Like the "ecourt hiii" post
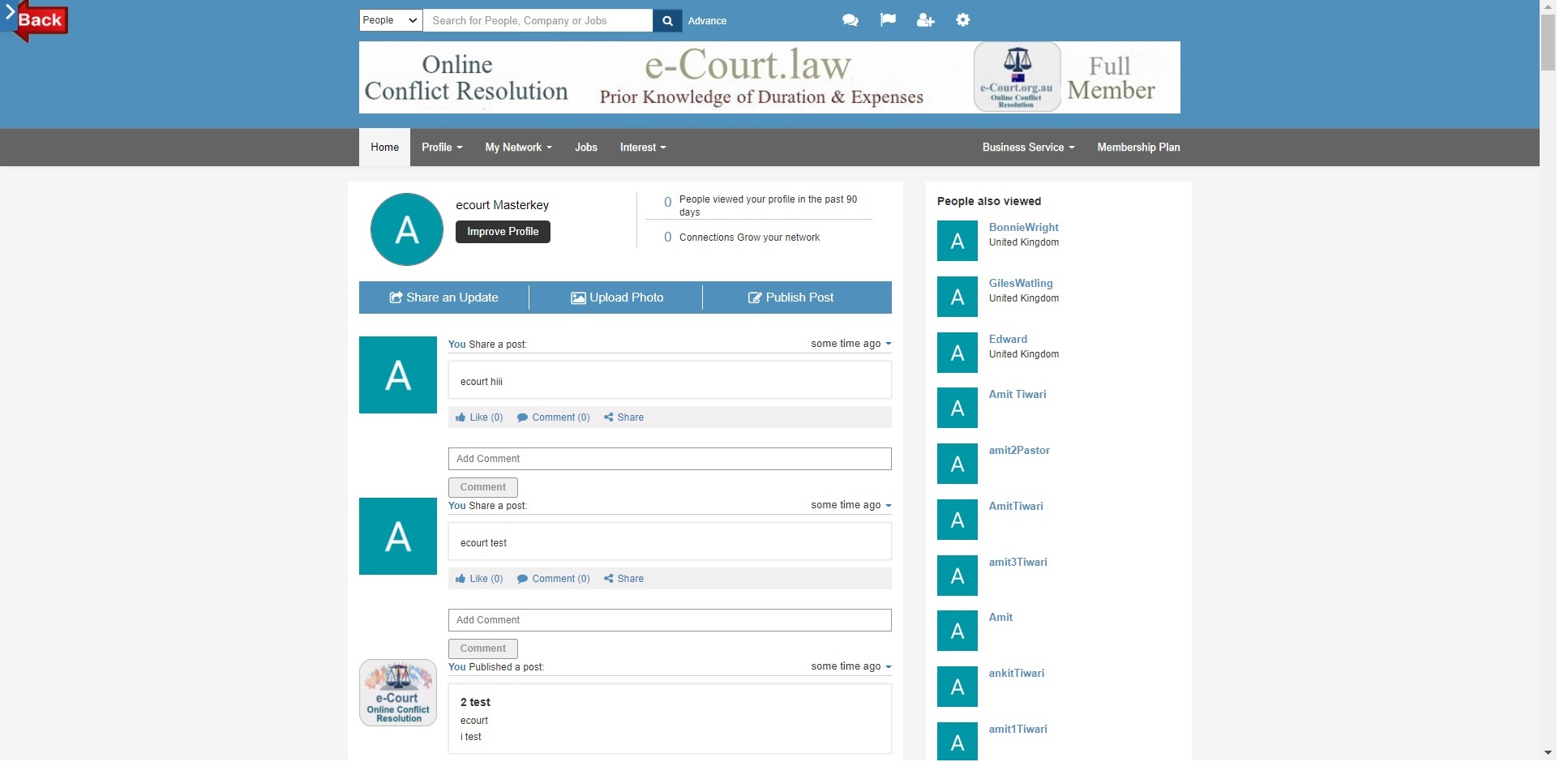 [x=479, y=417]
